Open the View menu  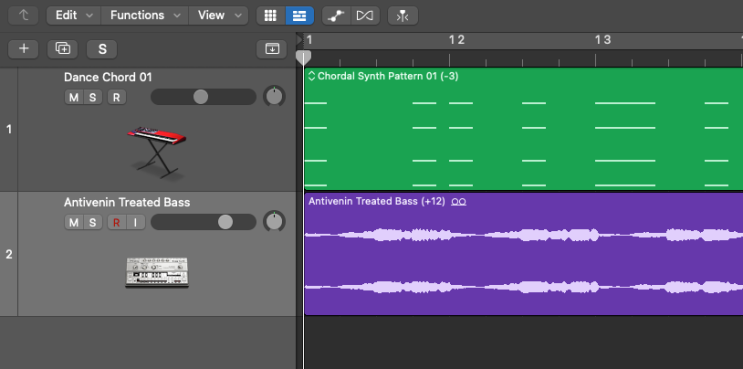click(x=218, y=16)
